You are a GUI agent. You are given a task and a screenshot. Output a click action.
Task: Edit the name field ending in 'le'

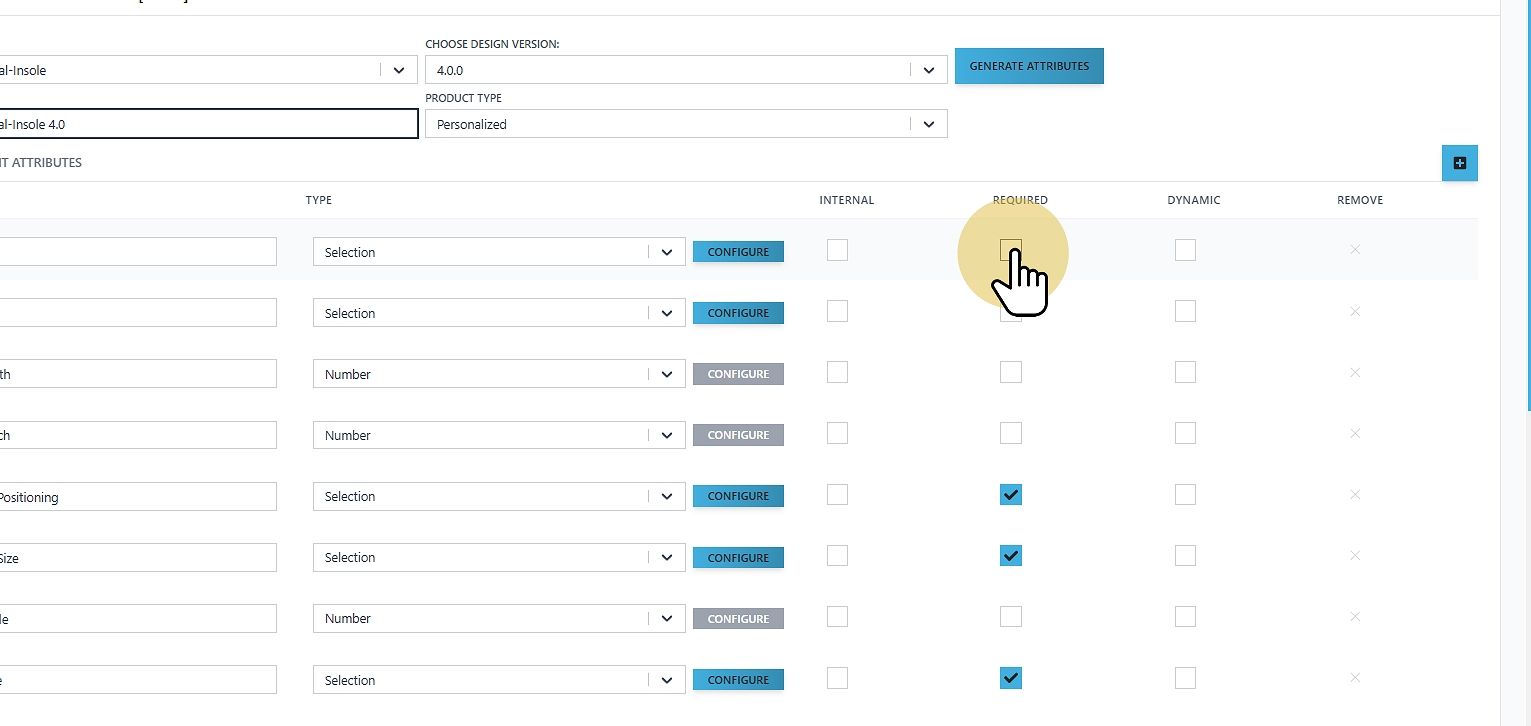pos(138,618)
